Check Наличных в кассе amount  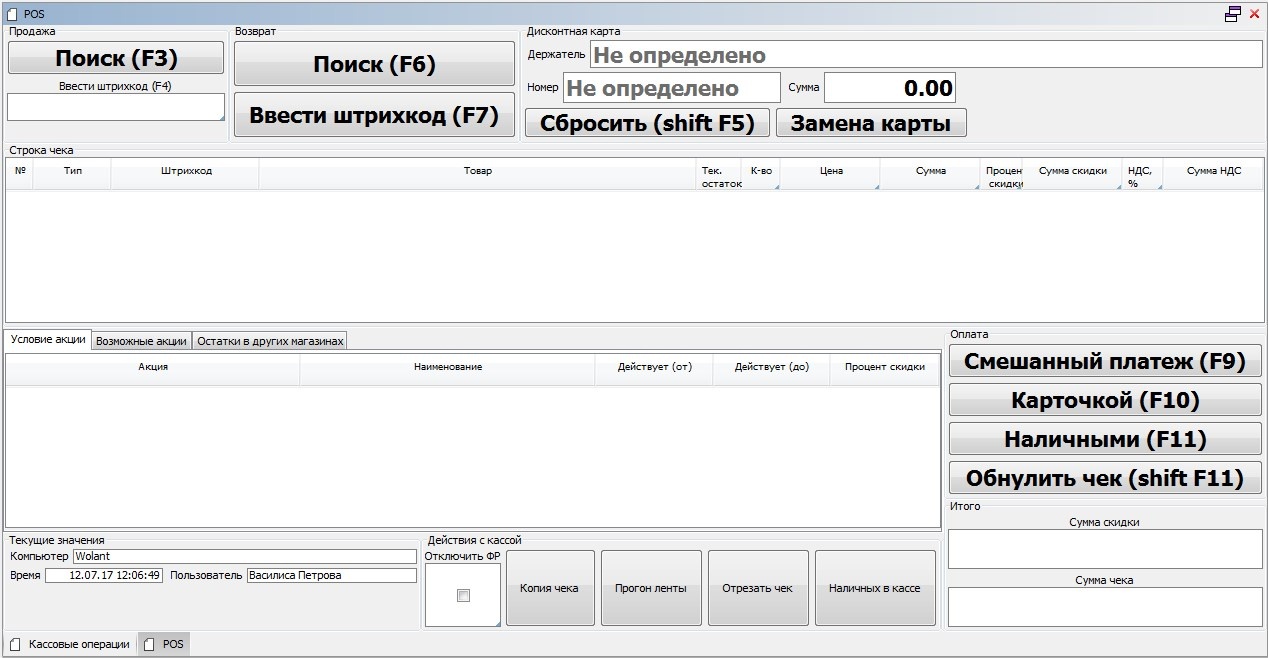(x=874, y=588)
